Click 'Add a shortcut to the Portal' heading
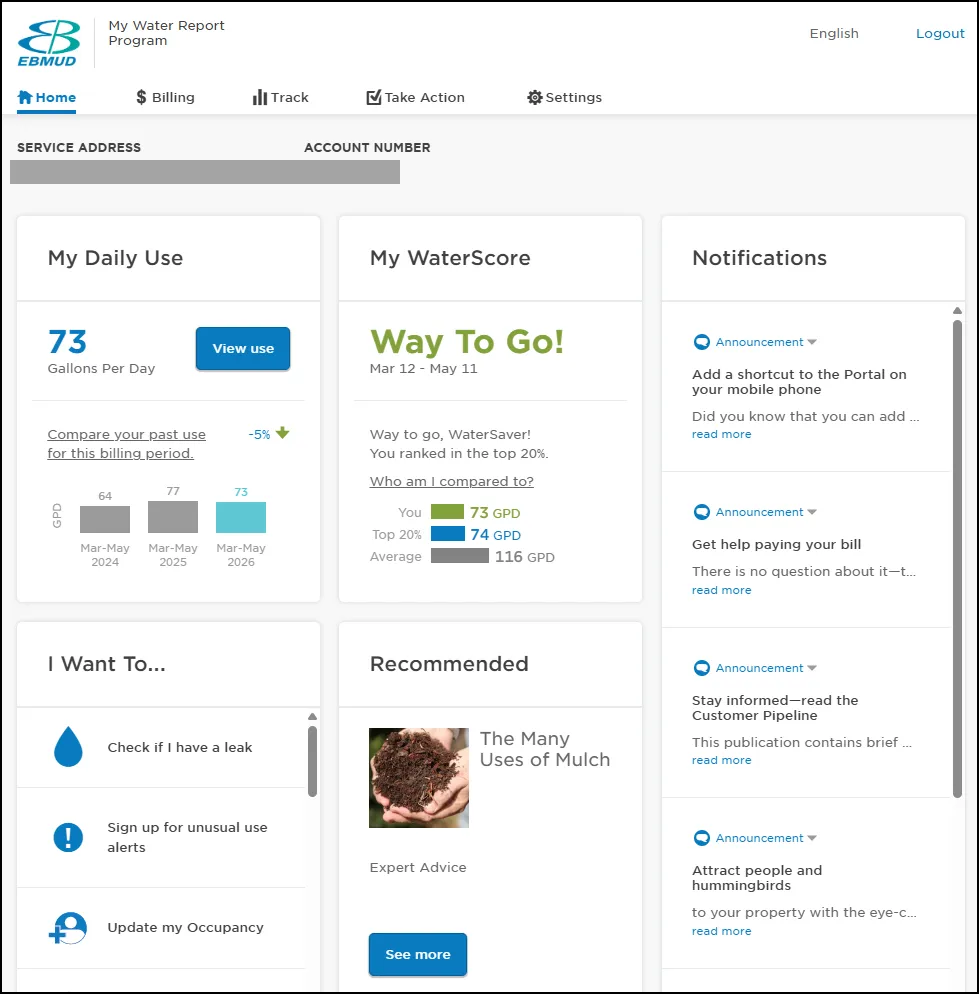Screen dimensions: 979x994 coord(799,382)
